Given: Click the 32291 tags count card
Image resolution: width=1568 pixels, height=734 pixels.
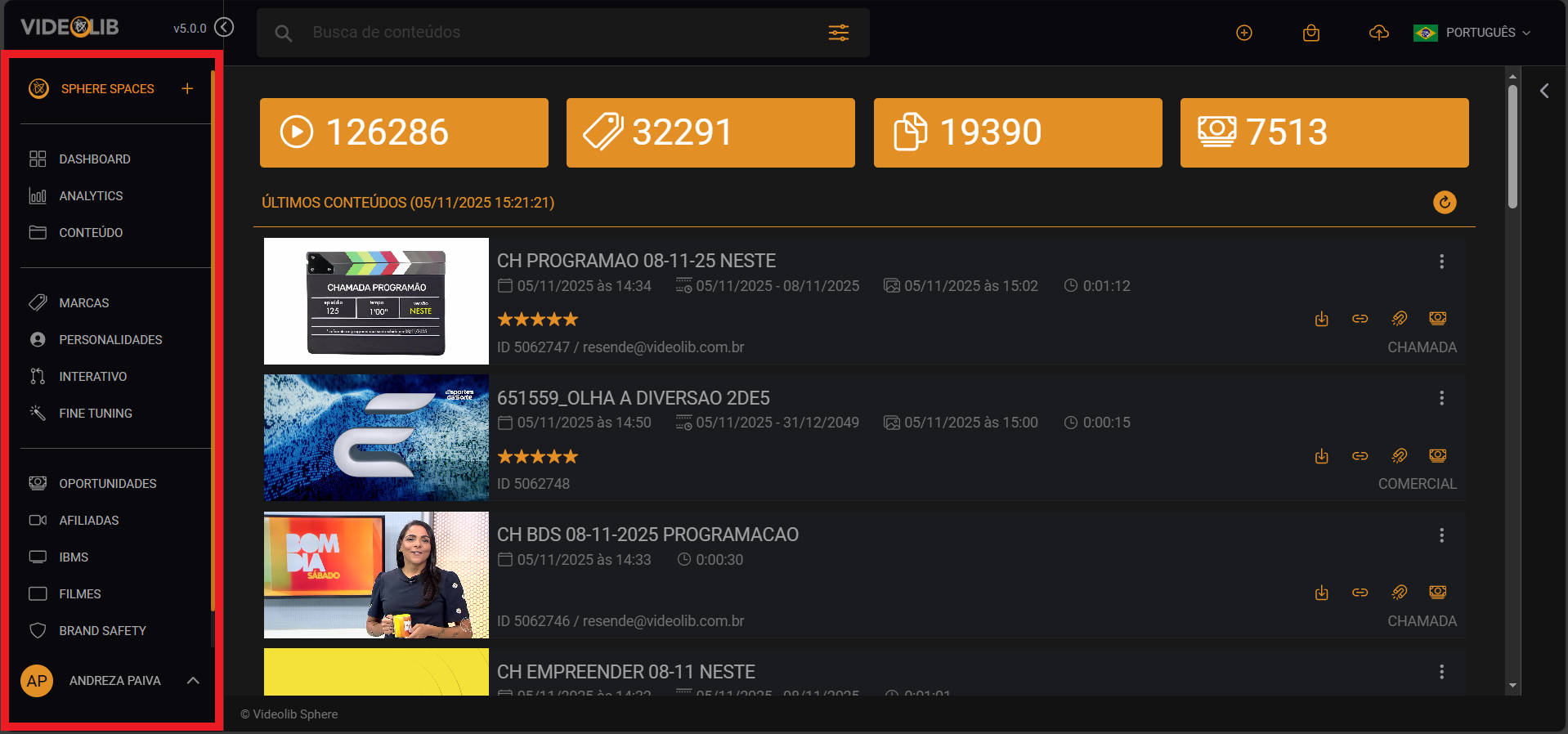Looking at the screenshot, I should click(710, 132).
